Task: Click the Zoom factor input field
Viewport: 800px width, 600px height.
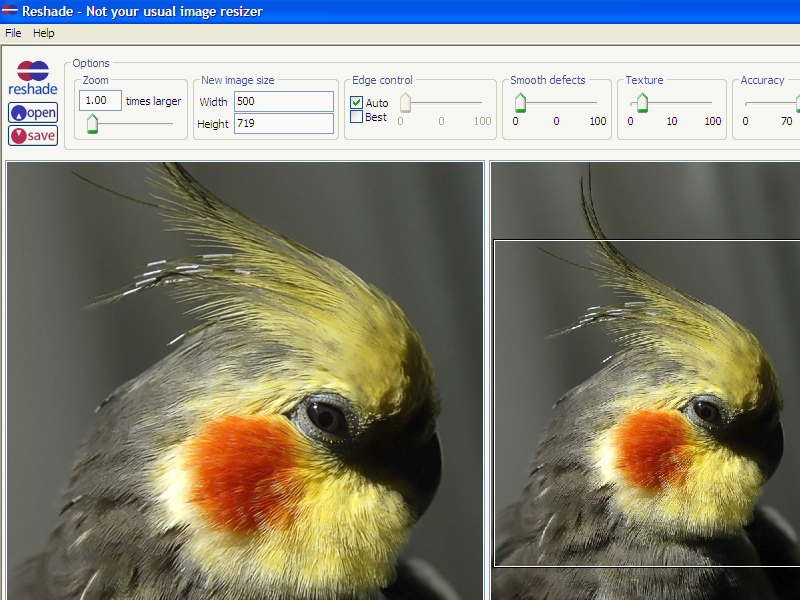Action: tap(101, 101)
